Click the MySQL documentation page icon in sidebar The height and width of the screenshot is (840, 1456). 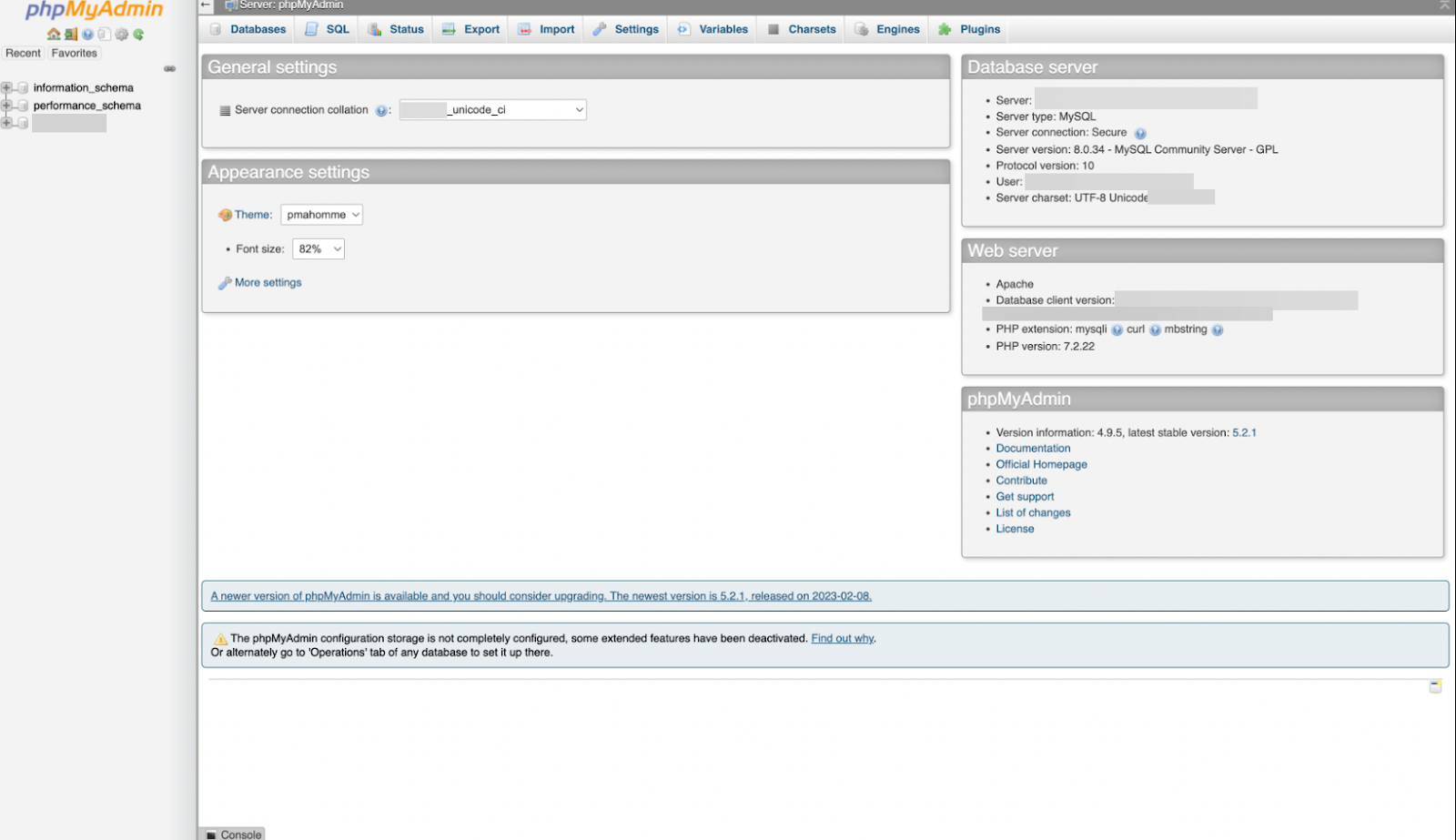click(x=105, y=35)
